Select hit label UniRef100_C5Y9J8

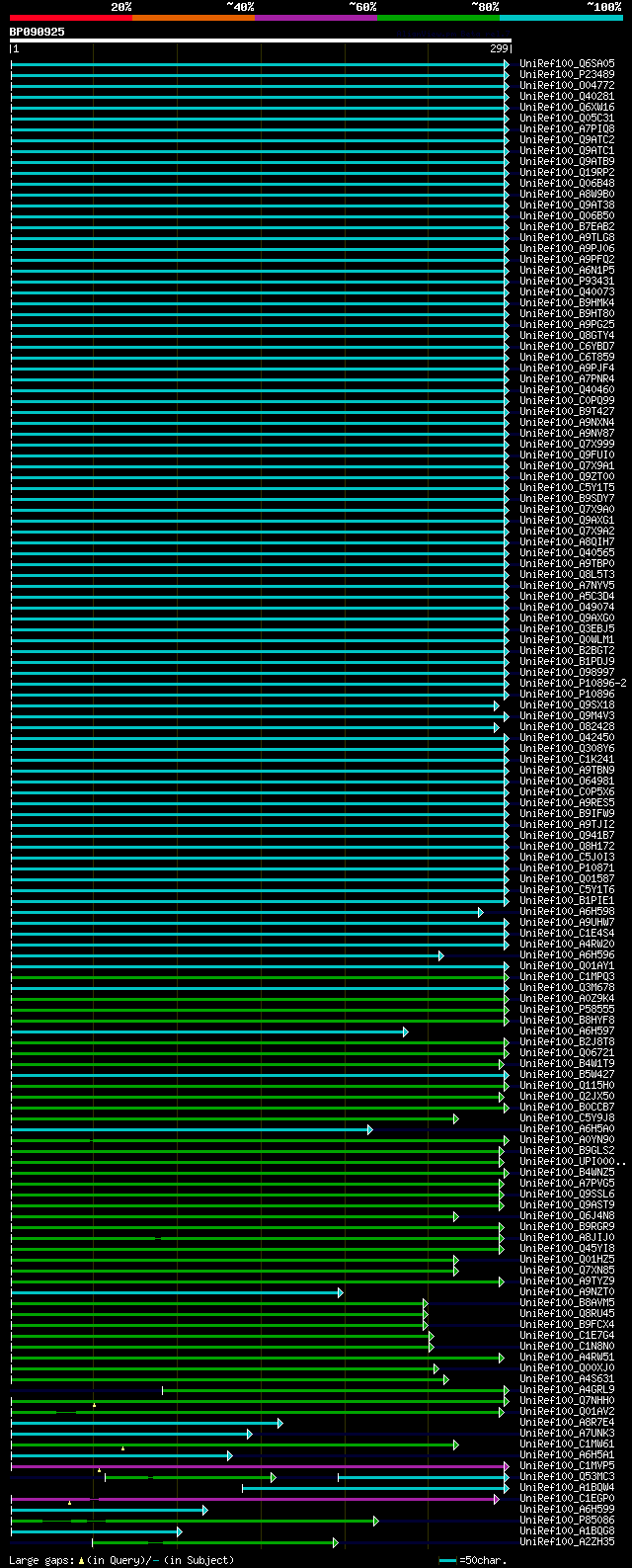pos(567,1117)
